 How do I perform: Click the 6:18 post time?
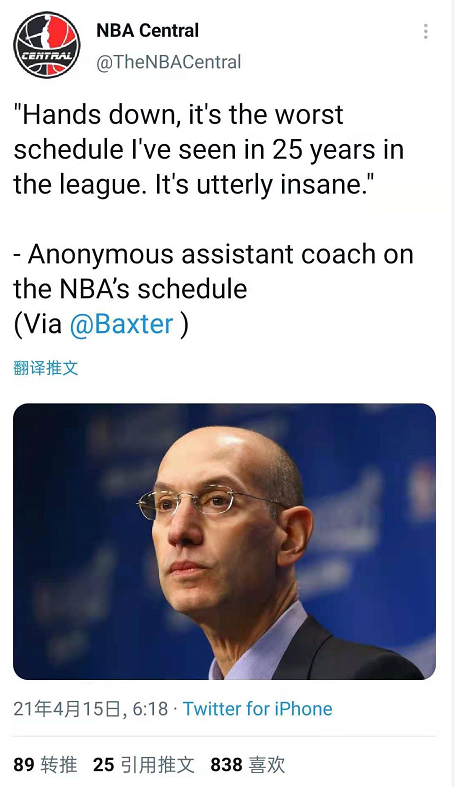(x=150, y=709)
